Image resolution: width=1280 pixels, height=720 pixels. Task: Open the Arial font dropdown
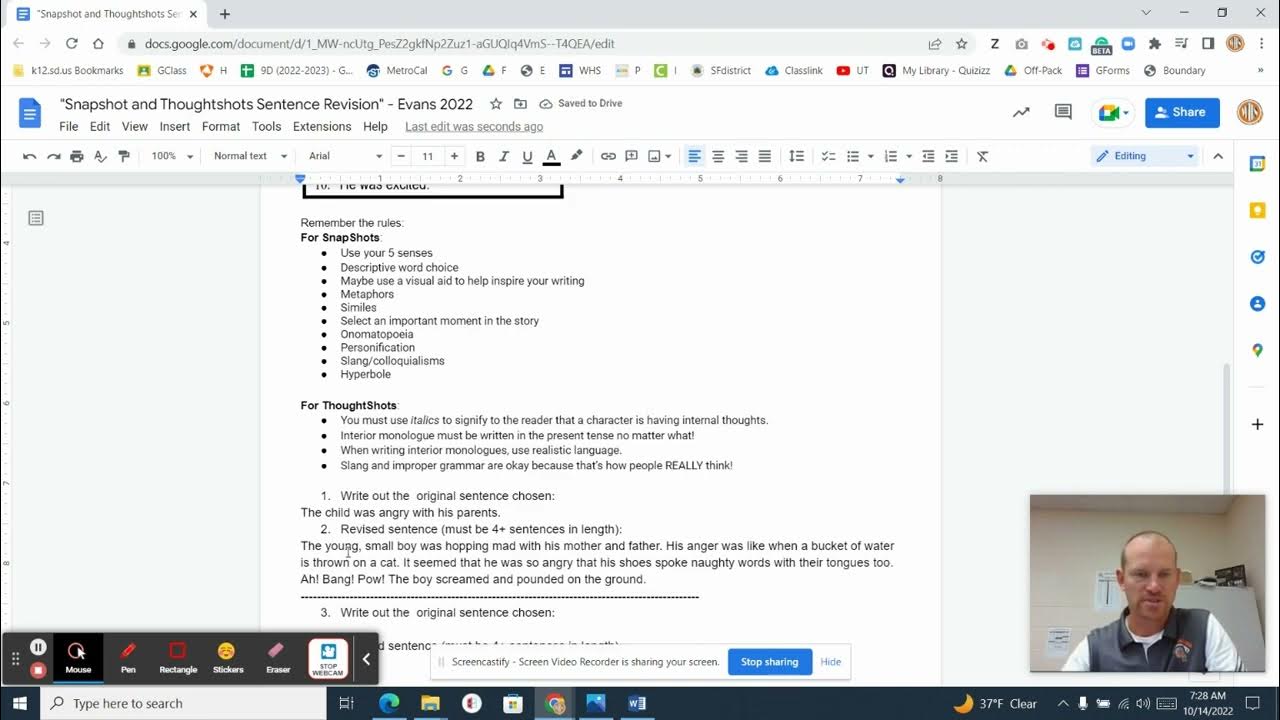(345, 156)
